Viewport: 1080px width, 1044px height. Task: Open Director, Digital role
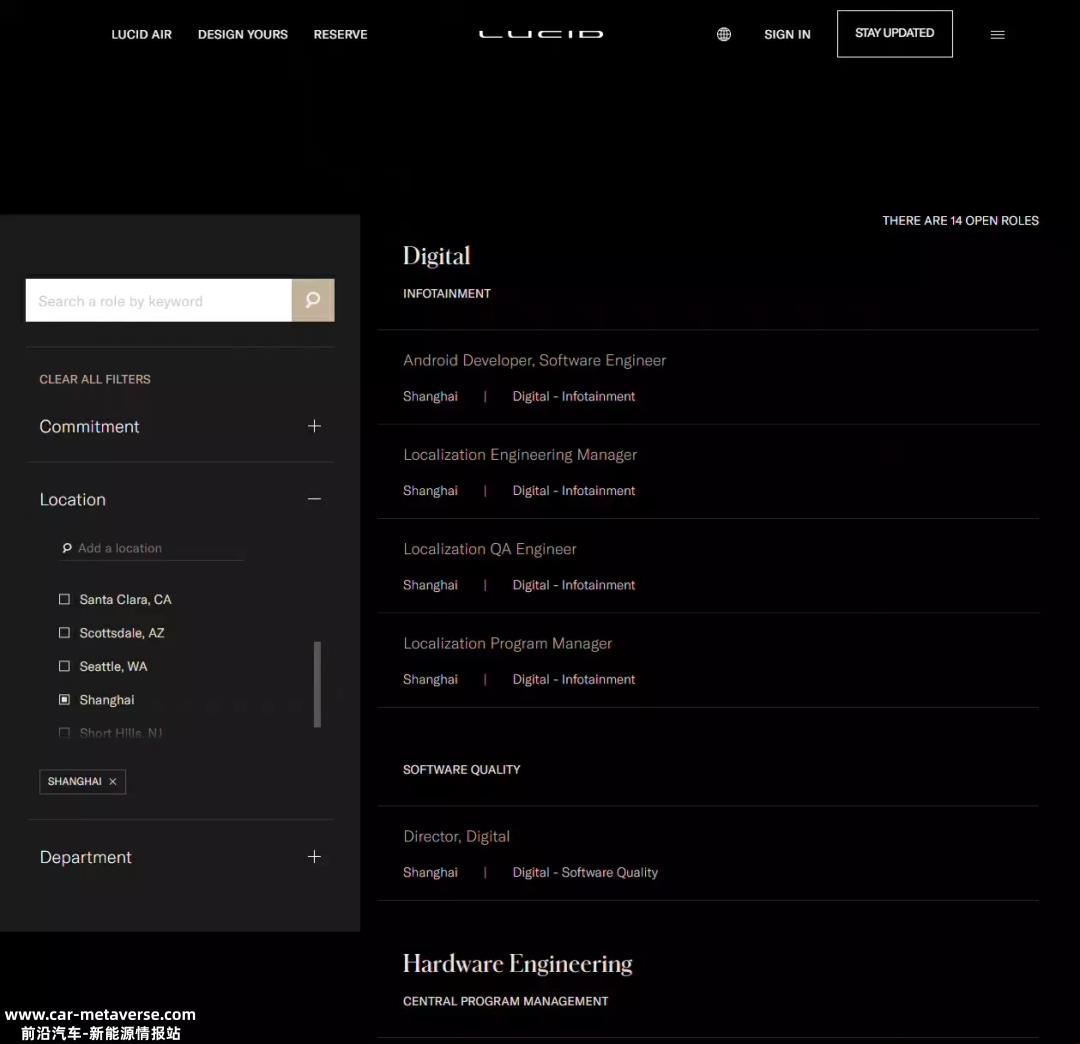(x=456, y=836)
